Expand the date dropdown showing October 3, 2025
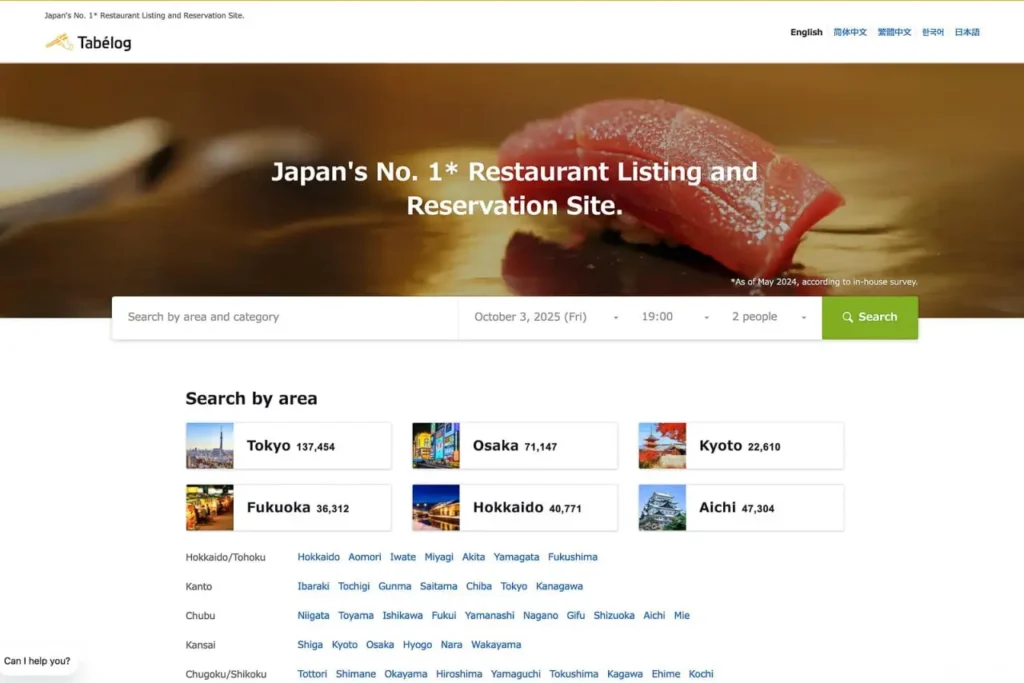 pos(545,317)
